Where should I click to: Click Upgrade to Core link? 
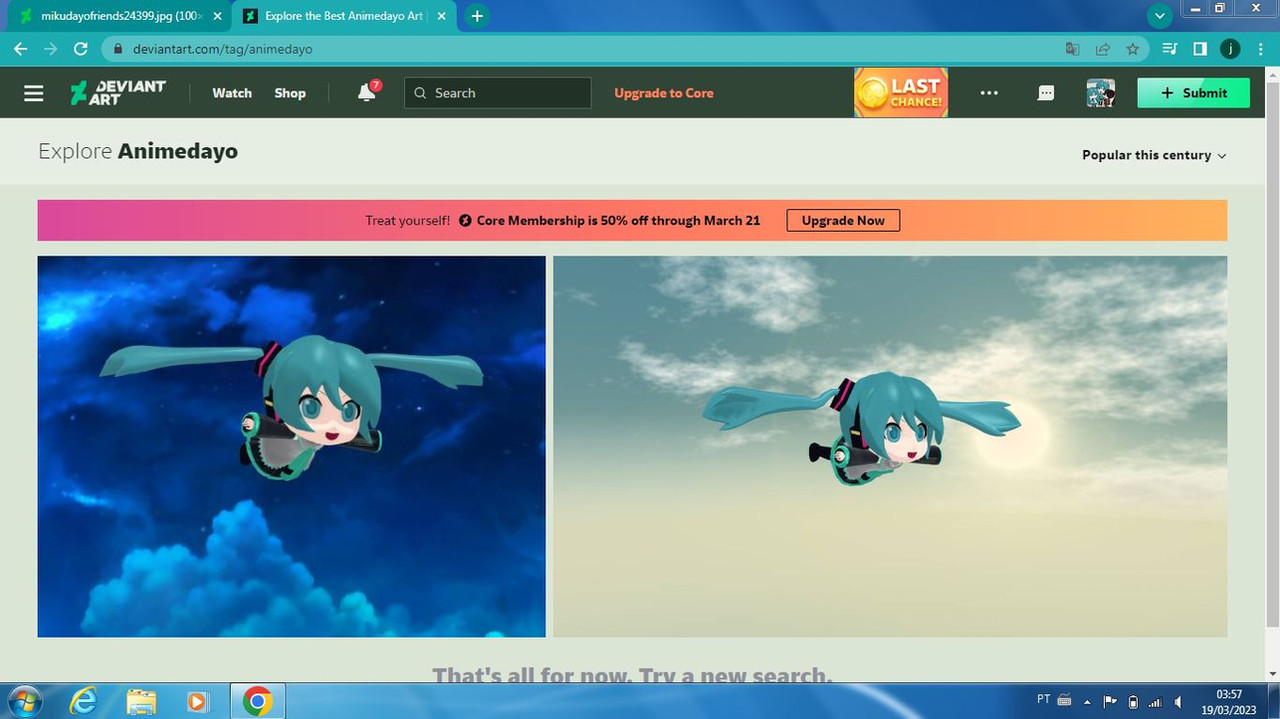pos(664,93)
